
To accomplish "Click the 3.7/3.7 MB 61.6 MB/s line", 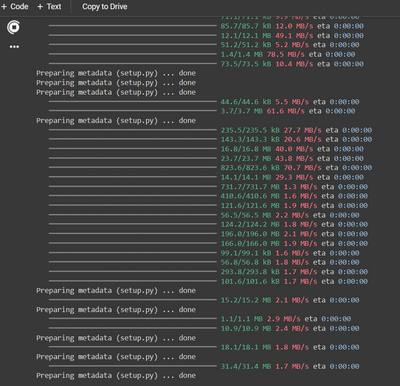I will 288,111.
